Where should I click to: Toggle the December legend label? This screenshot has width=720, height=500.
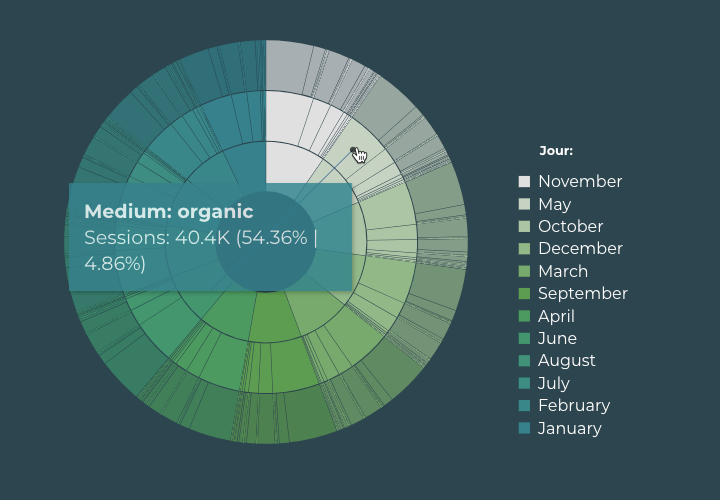point(580,248)
